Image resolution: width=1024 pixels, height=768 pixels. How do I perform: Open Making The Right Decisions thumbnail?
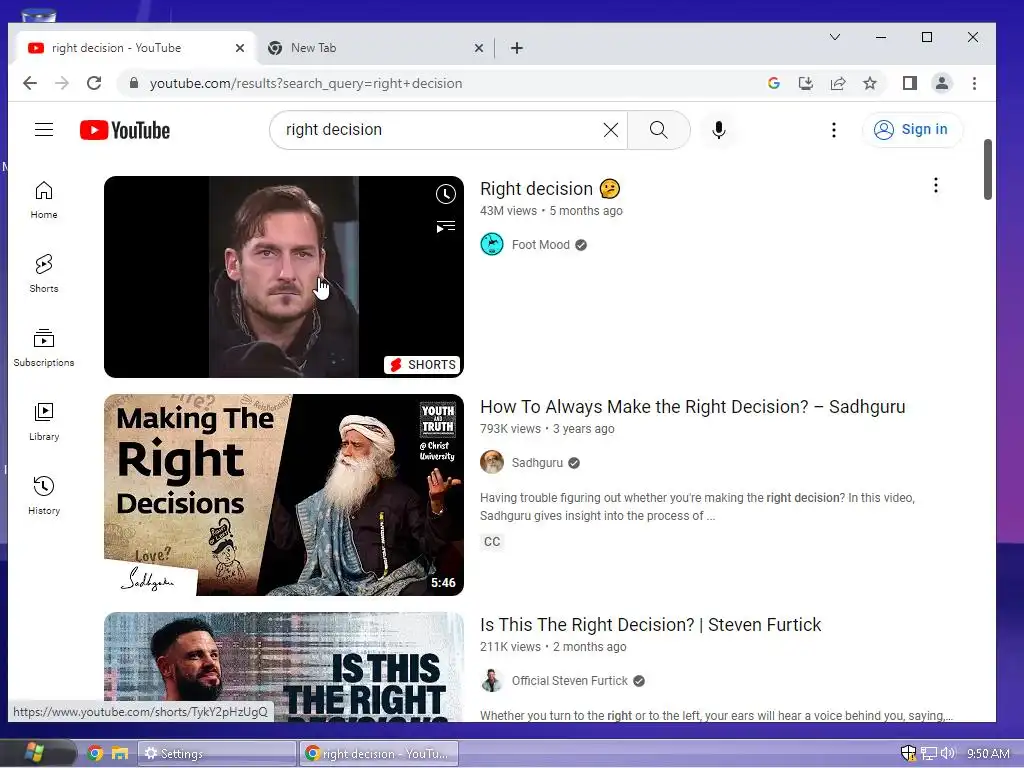(x=283, y=495)
